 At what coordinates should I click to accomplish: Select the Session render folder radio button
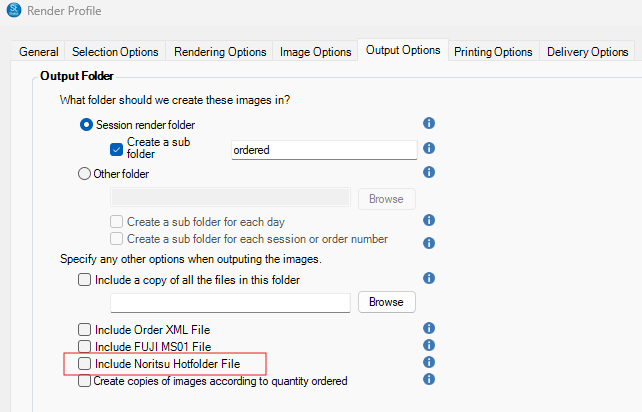pos(86,125)
